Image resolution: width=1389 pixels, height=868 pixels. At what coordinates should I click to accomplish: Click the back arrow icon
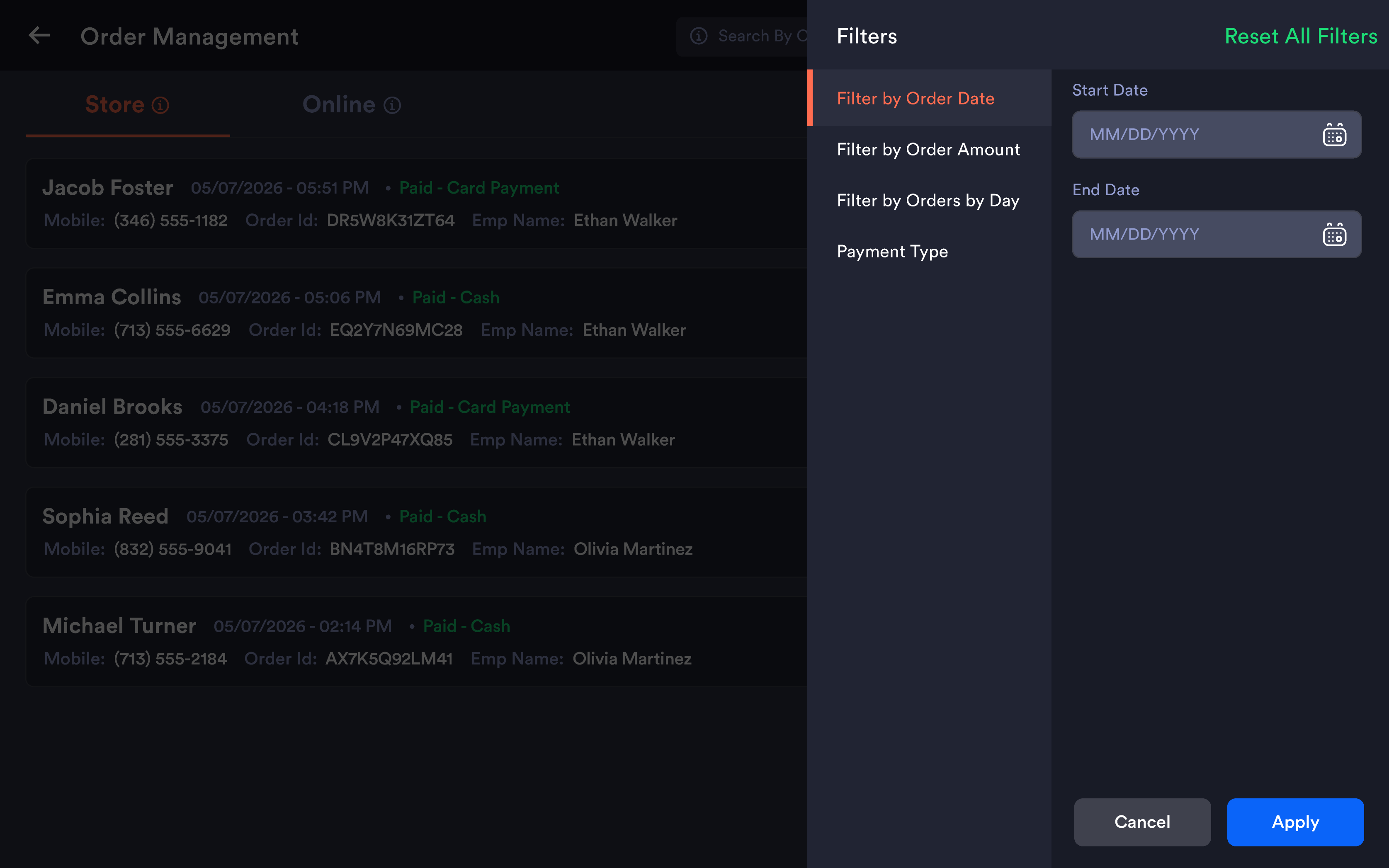tap(40, 36)
